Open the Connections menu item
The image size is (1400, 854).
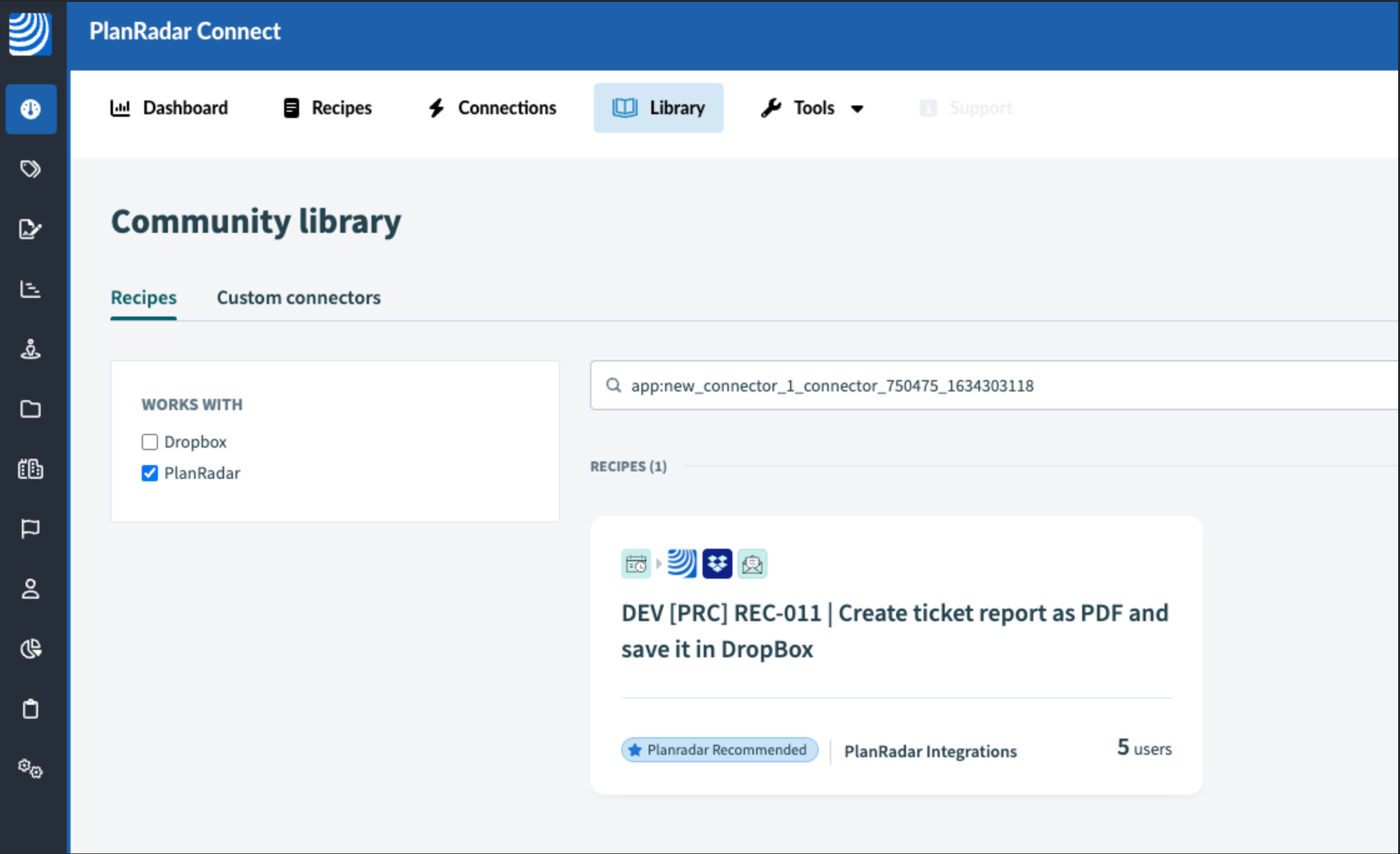point(492,108)
